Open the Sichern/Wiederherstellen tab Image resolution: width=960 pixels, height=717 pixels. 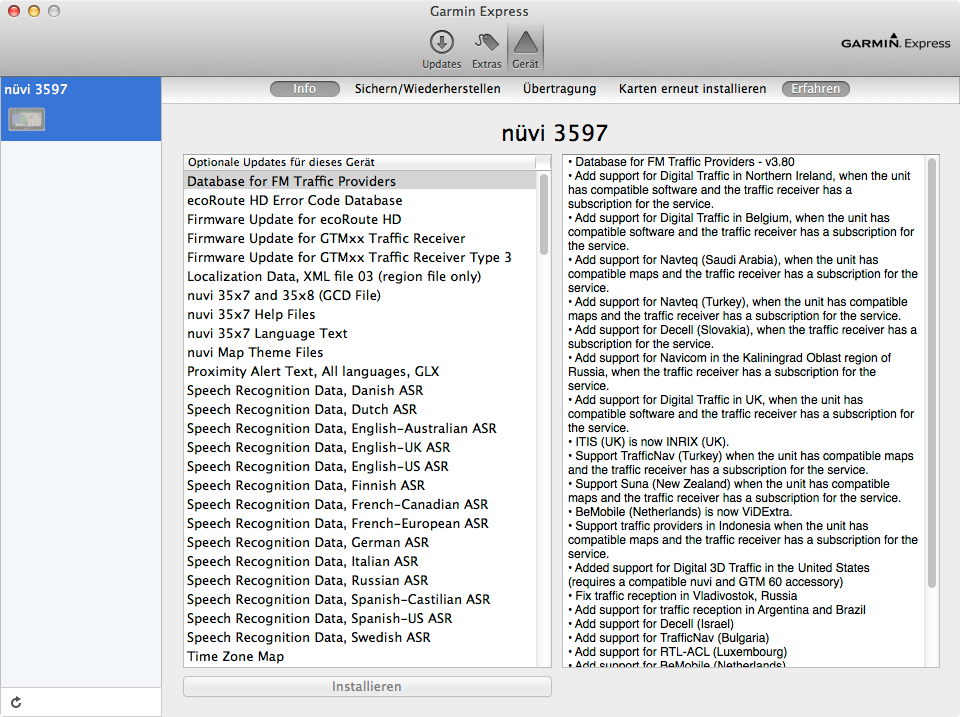click(x=427, y=89)
